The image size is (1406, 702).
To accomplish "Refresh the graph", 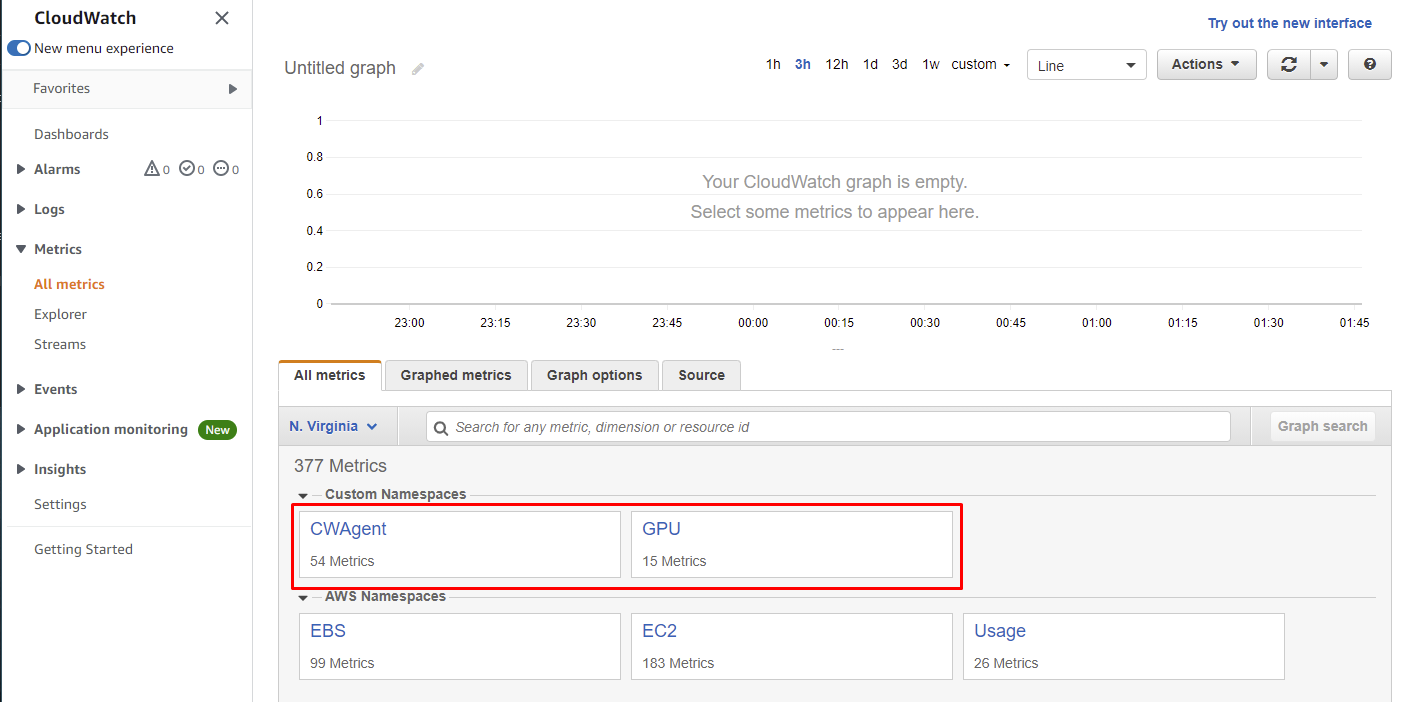I will (1289, 64).
